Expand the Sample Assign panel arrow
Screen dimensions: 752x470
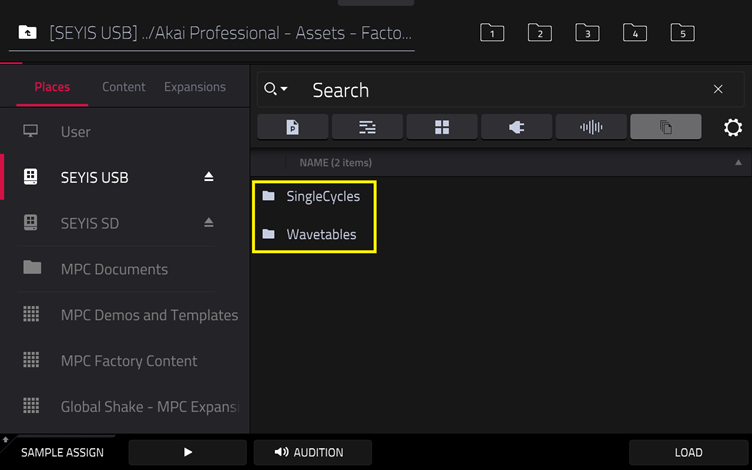(x=6, y=439)
